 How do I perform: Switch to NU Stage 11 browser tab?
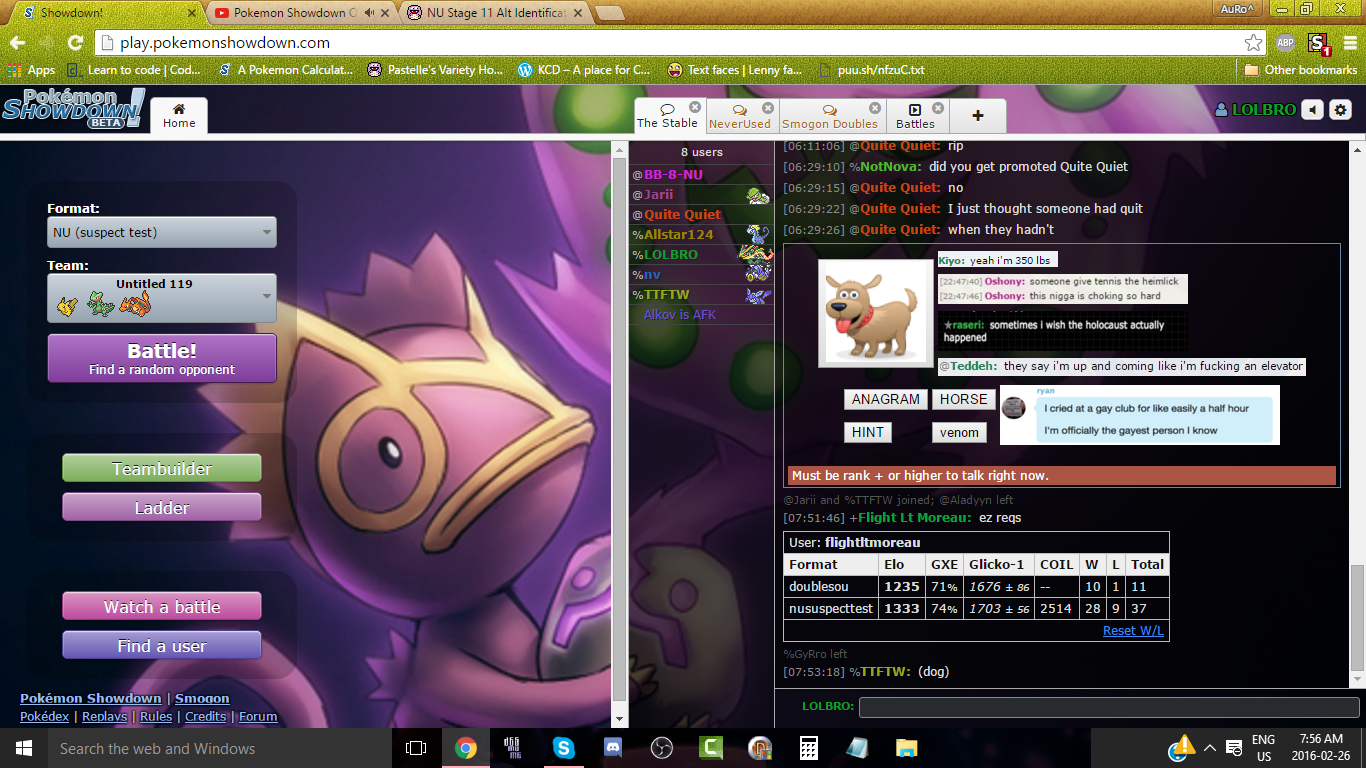498,13
